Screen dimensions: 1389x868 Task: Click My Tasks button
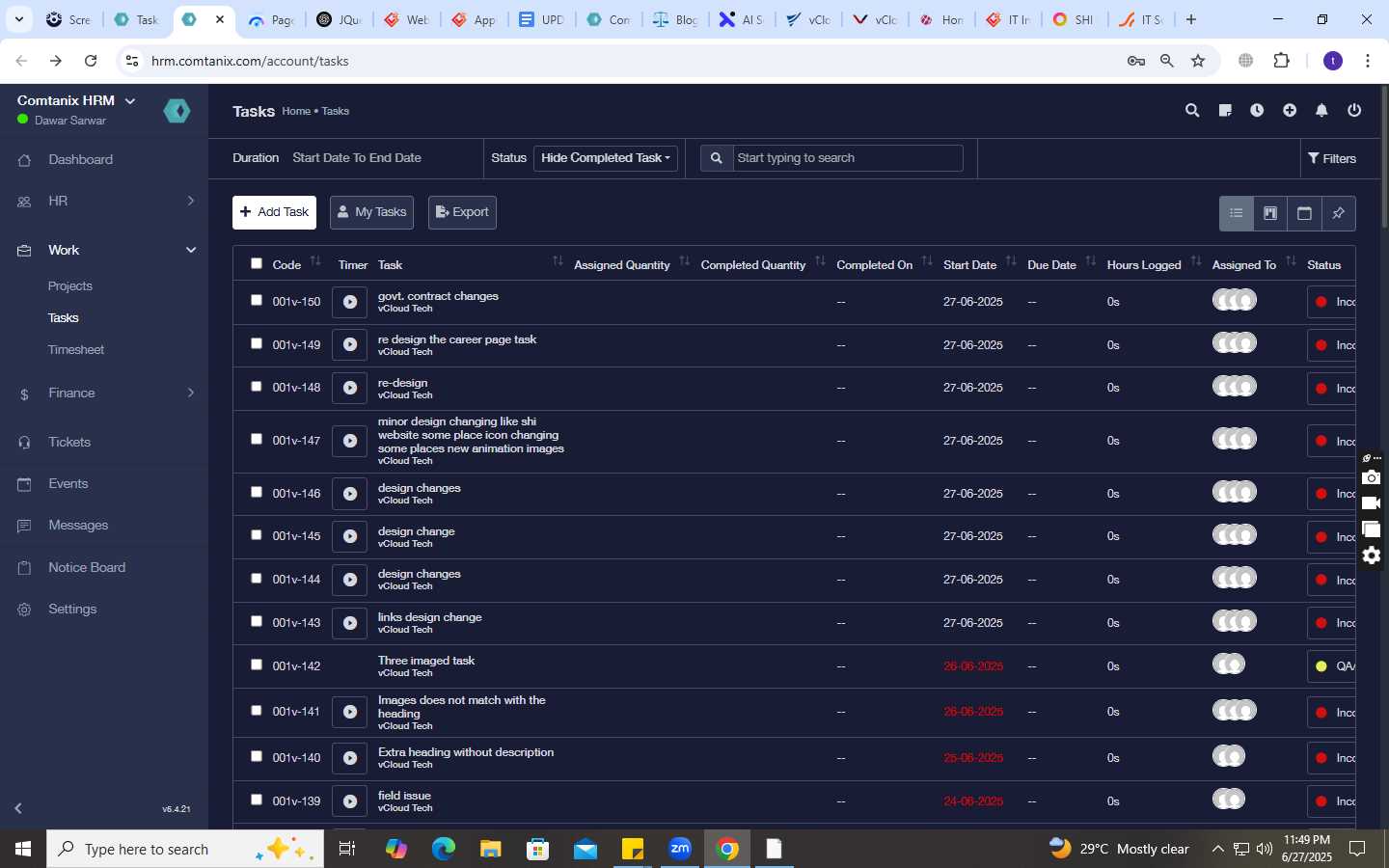click(371, 212)
